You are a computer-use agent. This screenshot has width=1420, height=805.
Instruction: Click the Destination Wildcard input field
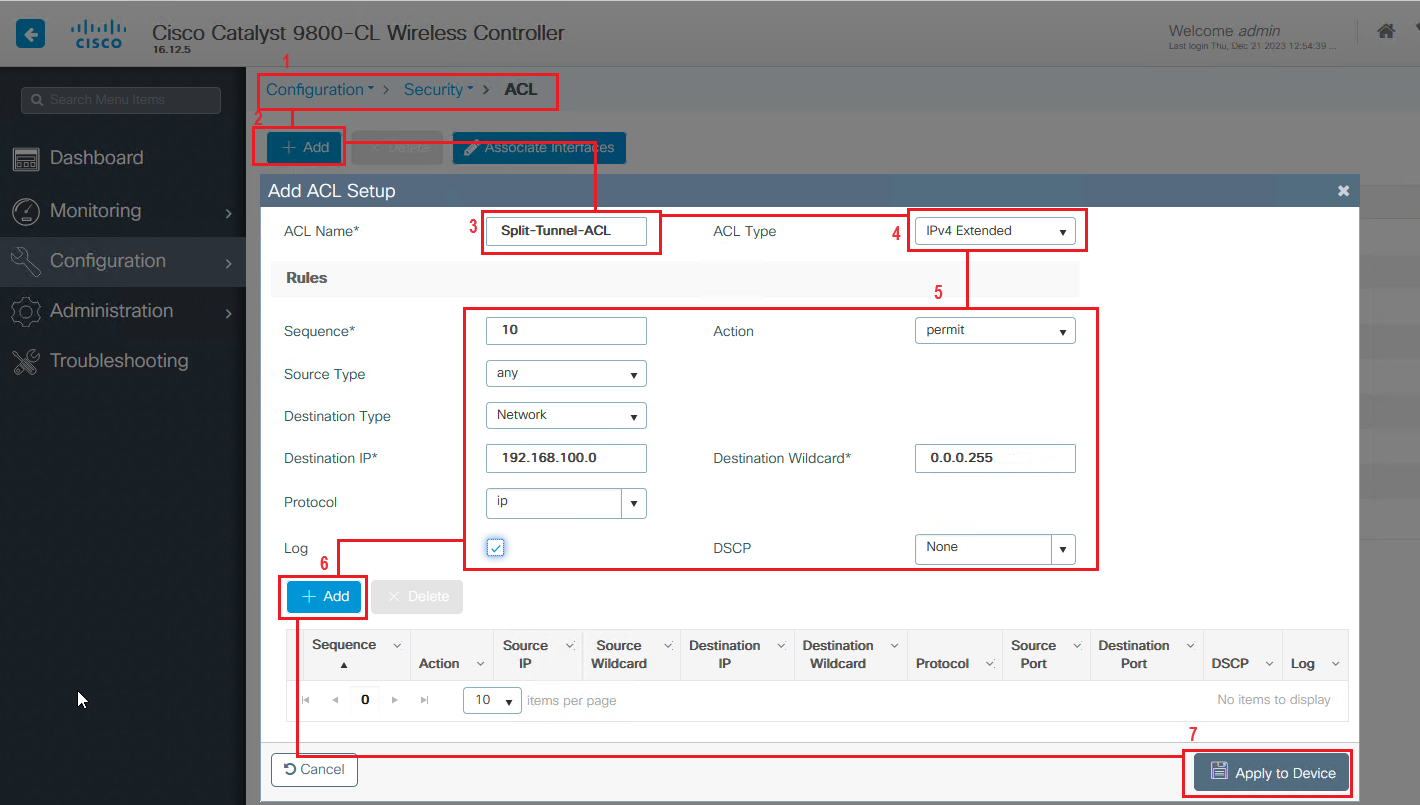tap(995, 458)
